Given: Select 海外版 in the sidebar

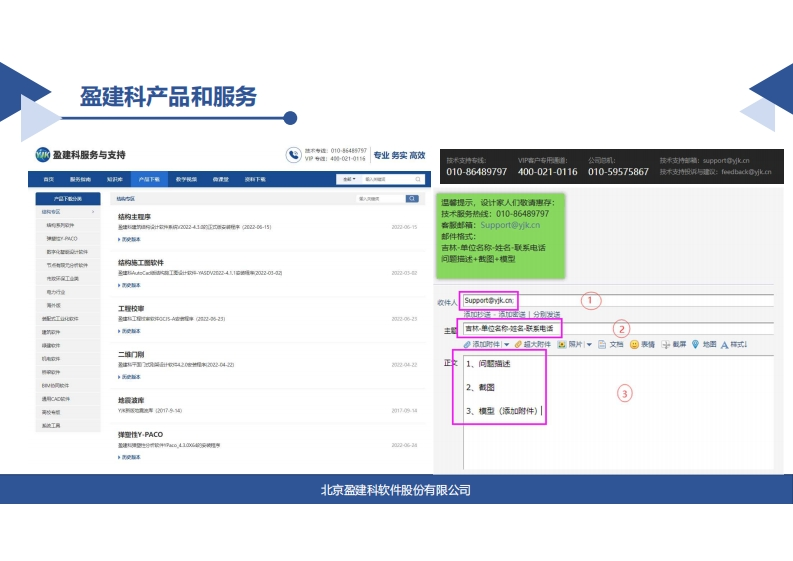Looking at the screenshot, I should 54,306.
